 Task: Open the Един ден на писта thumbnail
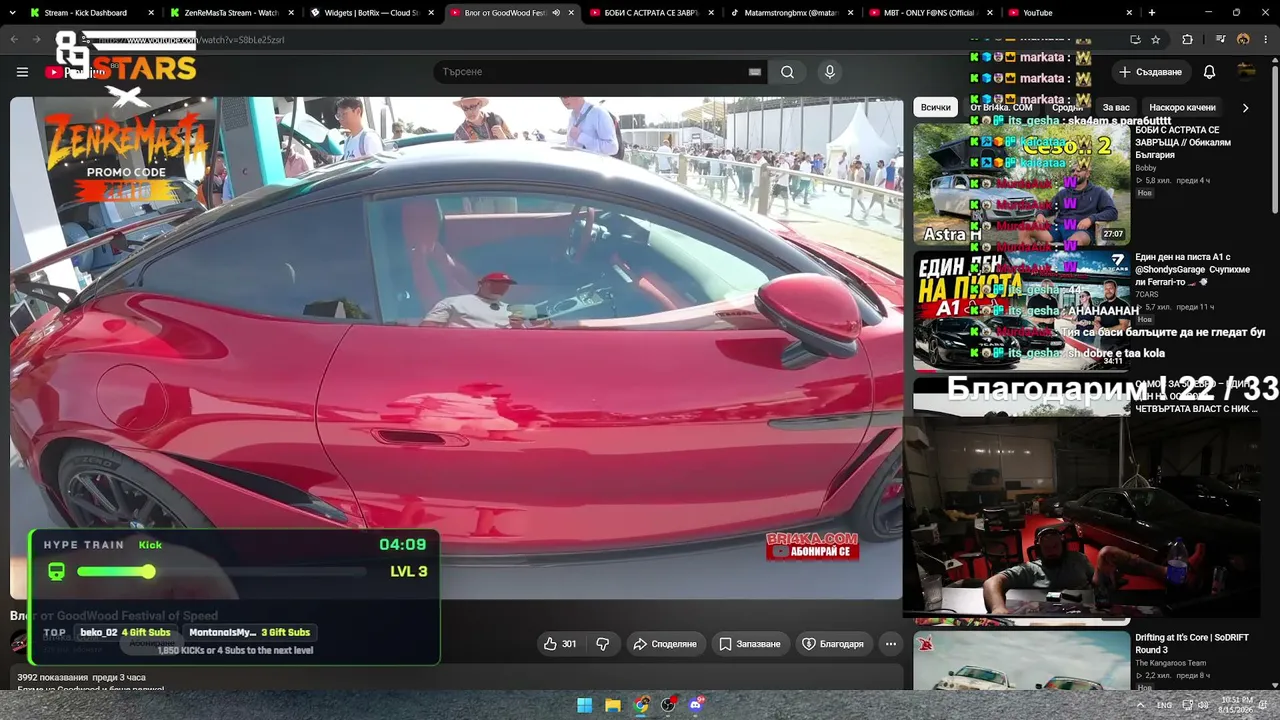click(x=1021, y=310)
